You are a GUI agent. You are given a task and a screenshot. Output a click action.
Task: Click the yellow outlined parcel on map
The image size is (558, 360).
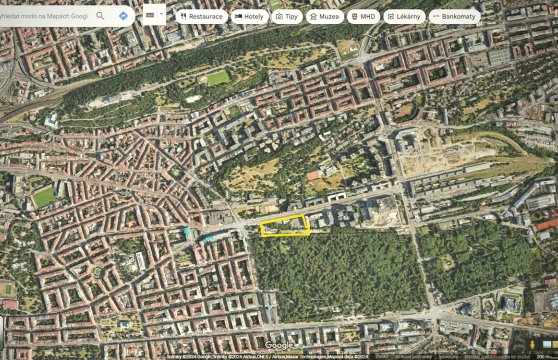pyautogui.click(x=285, y=226)
